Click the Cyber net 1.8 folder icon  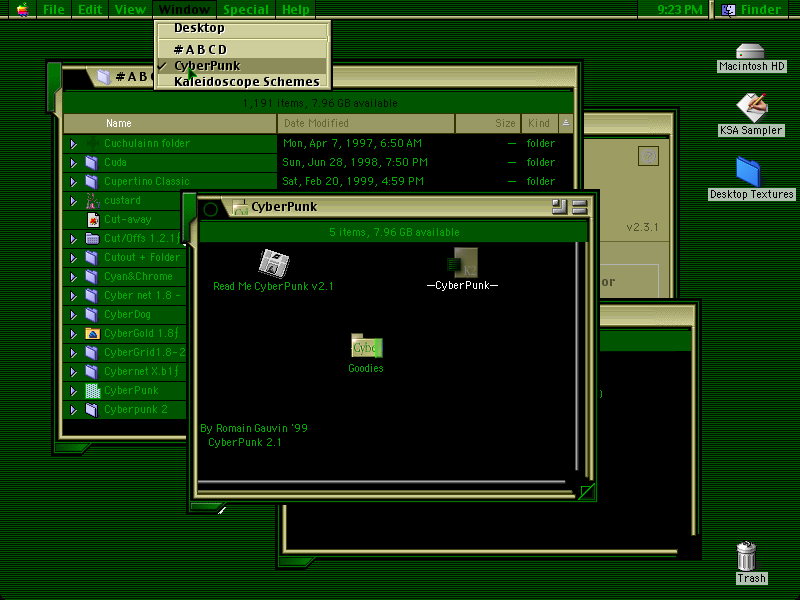[92, 295]
